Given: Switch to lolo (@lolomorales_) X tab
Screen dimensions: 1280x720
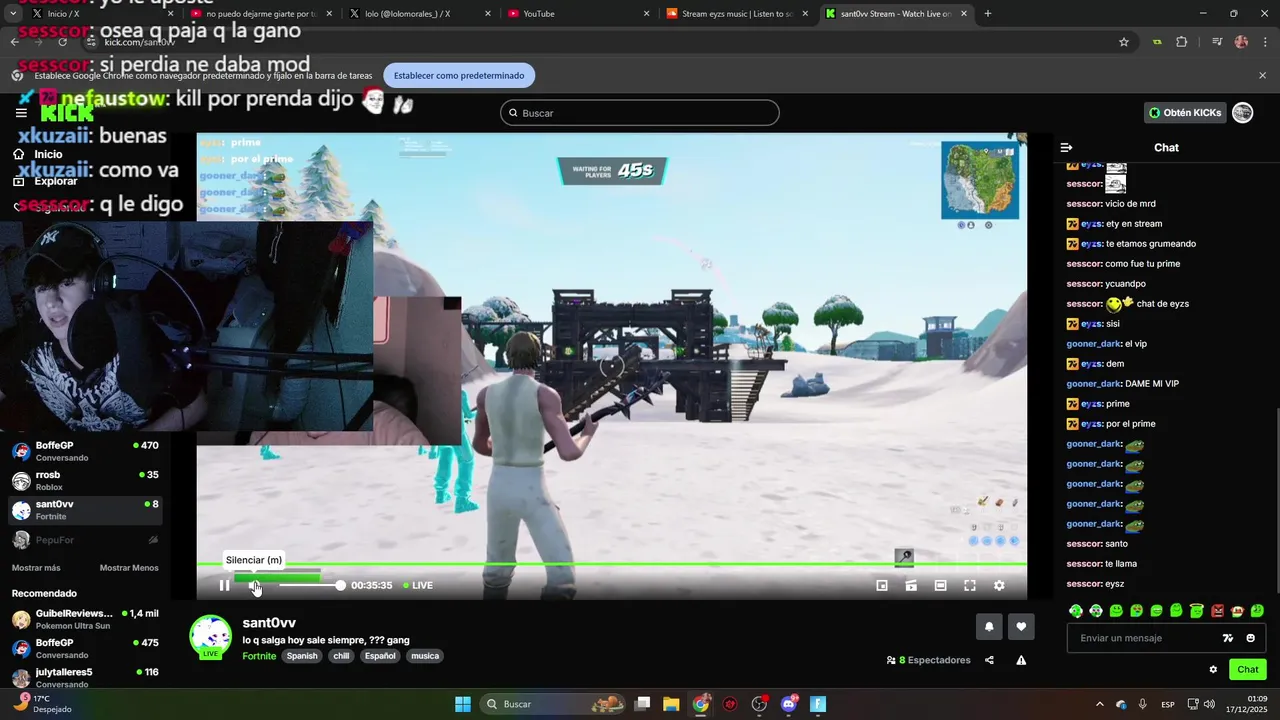Looking at the screenshot, I should [x=418, y=14].
